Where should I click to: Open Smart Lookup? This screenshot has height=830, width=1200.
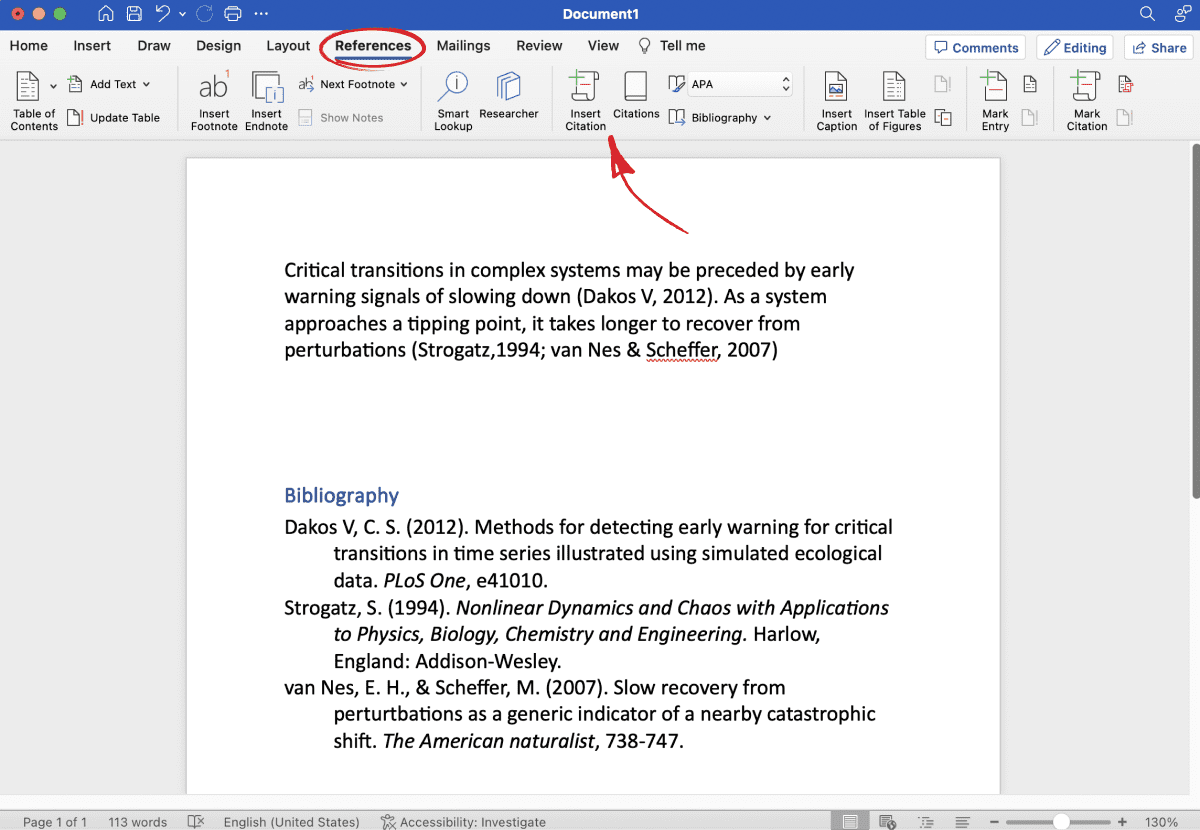tap(452, 98)
